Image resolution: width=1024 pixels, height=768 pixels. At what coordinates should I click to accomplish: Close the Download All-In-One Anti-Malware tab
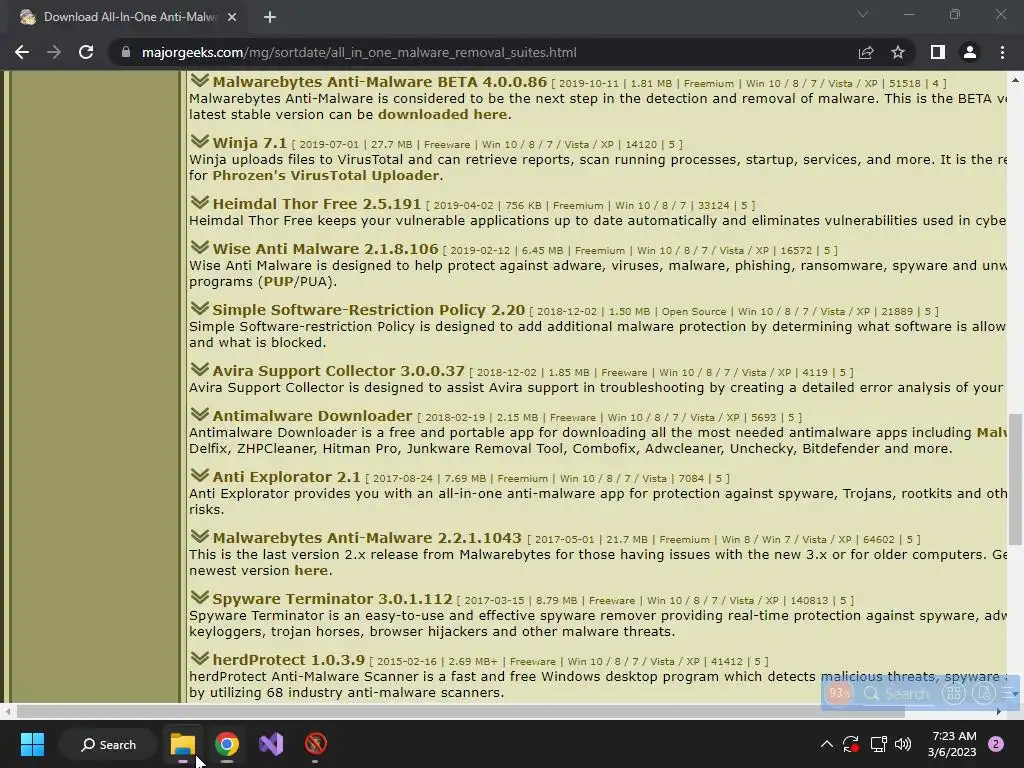pos(232,18)
